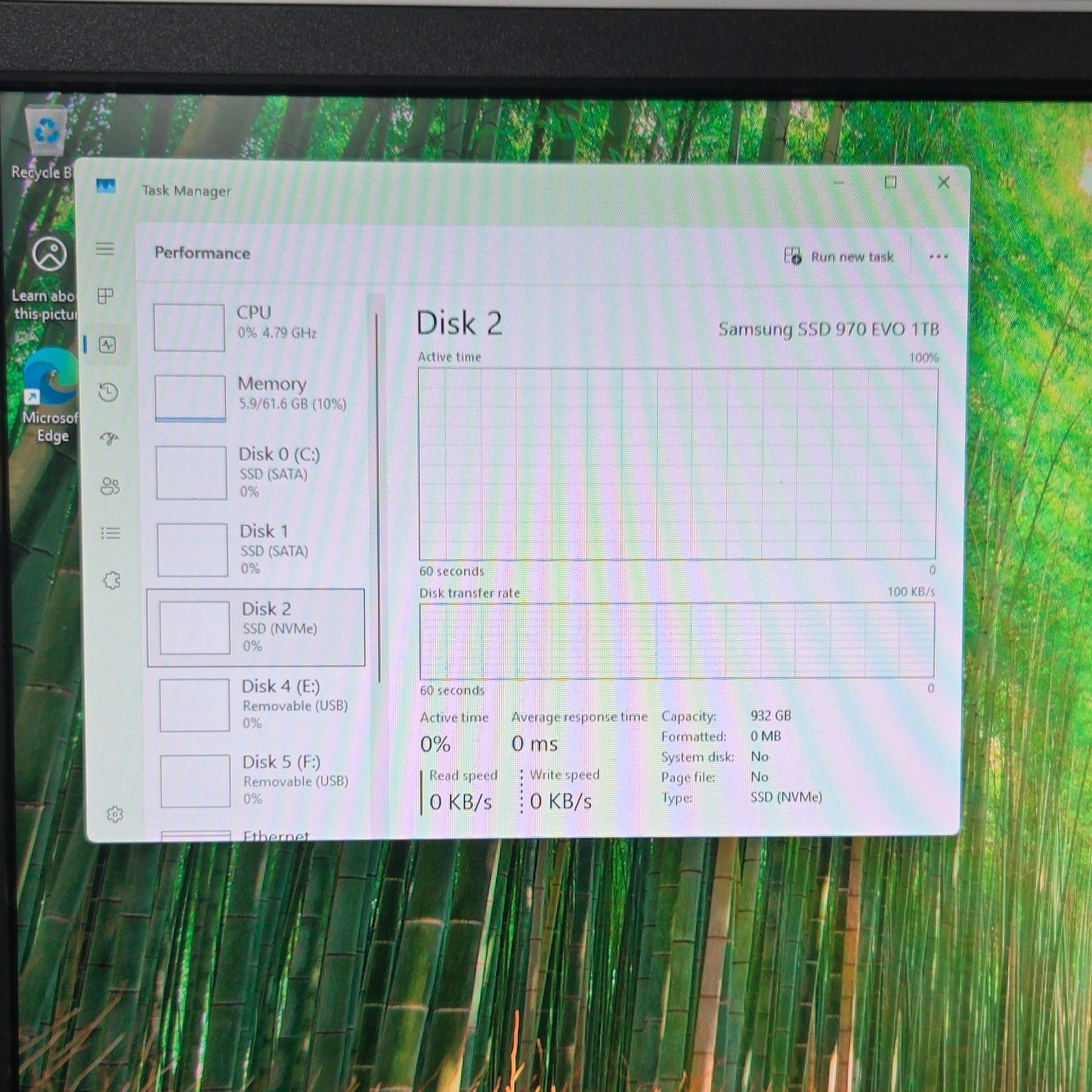This screenshot has height=1092, width=1092.
Task: Click the Performance page title
Action: point(202,253)
